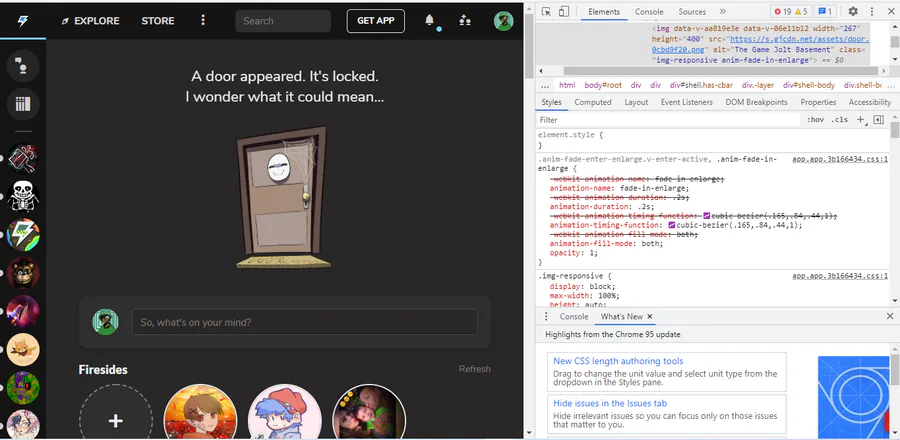Viewport: 900px width, 440px height.
Task: Toggle the DevTools device toolbar icon
Action: tap(564, 11)
